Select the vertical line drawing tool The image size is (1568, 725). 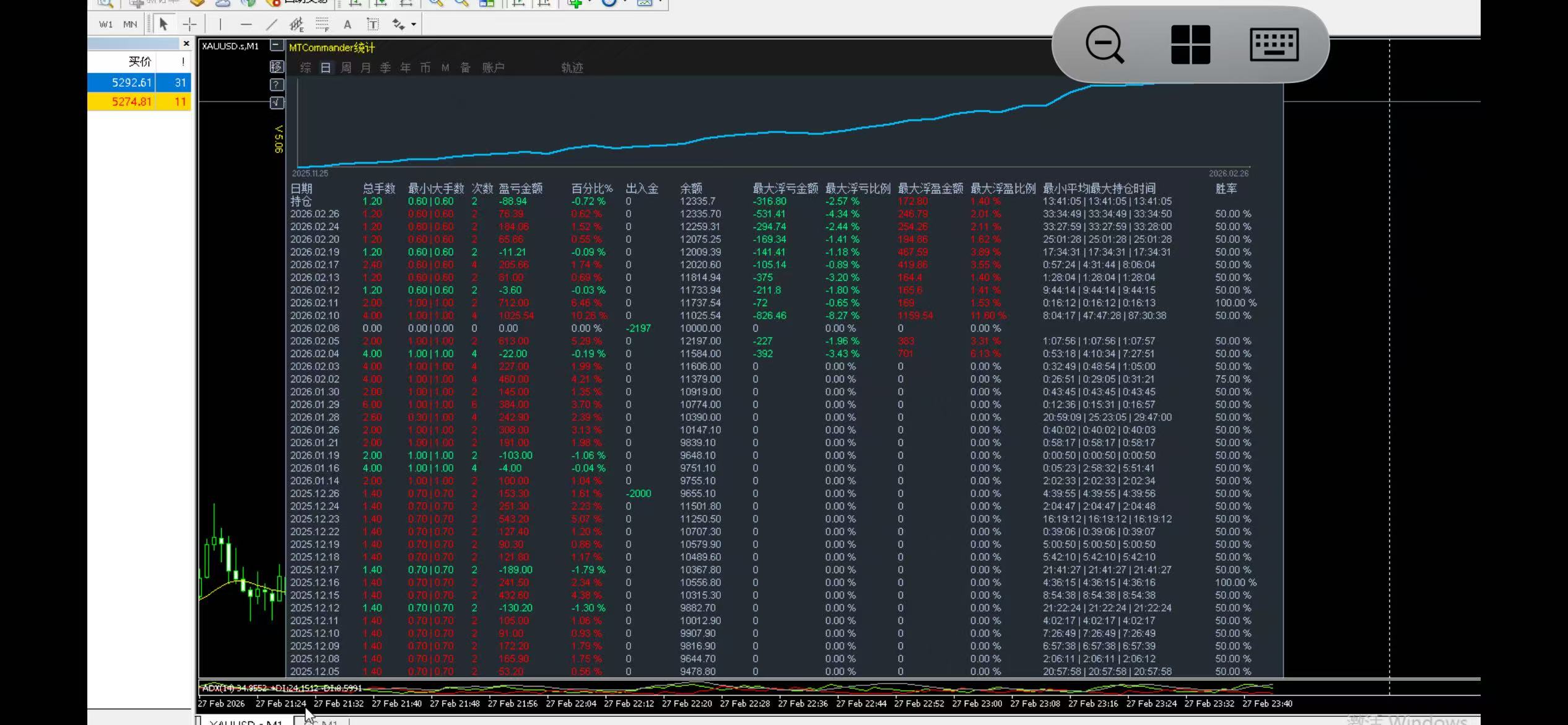pos(220,24)
